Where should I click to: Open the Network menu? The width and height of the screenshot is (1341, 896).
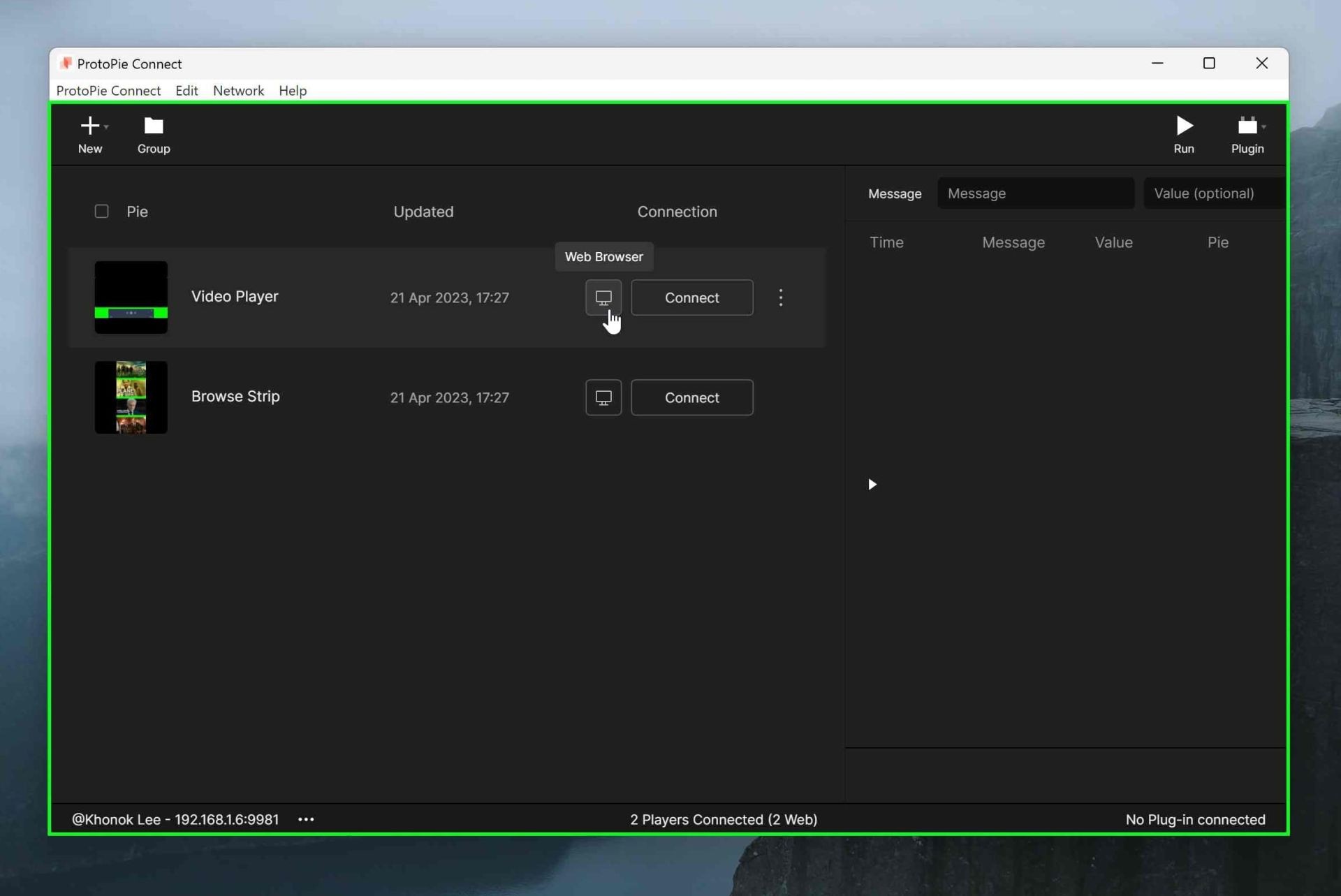click(x=238, y=90)
